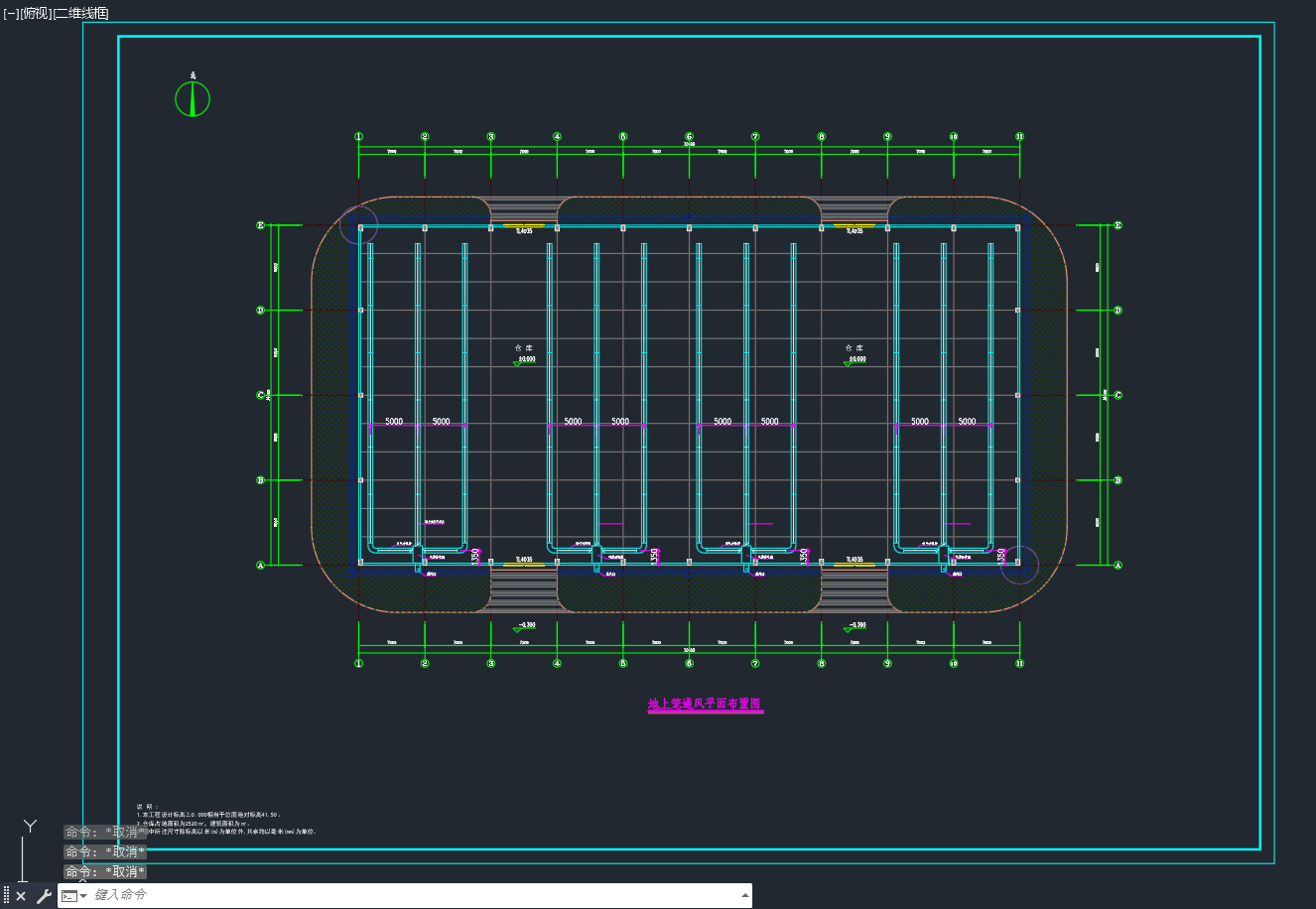
Task: Click the 键入命令 command input field
Action: click(x=415, y=895)
